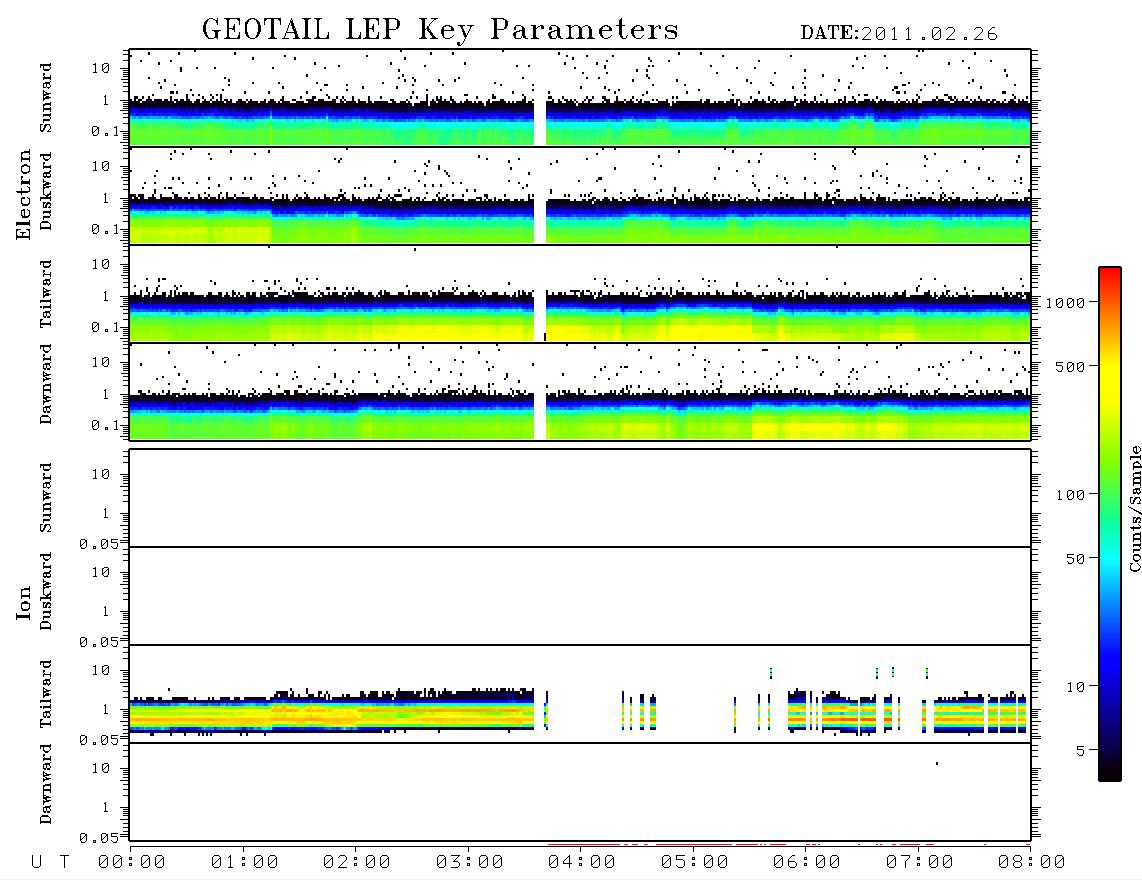Click the "50" colorbar tick value
Viewport: 1142px width, 880px height.
1076,559
